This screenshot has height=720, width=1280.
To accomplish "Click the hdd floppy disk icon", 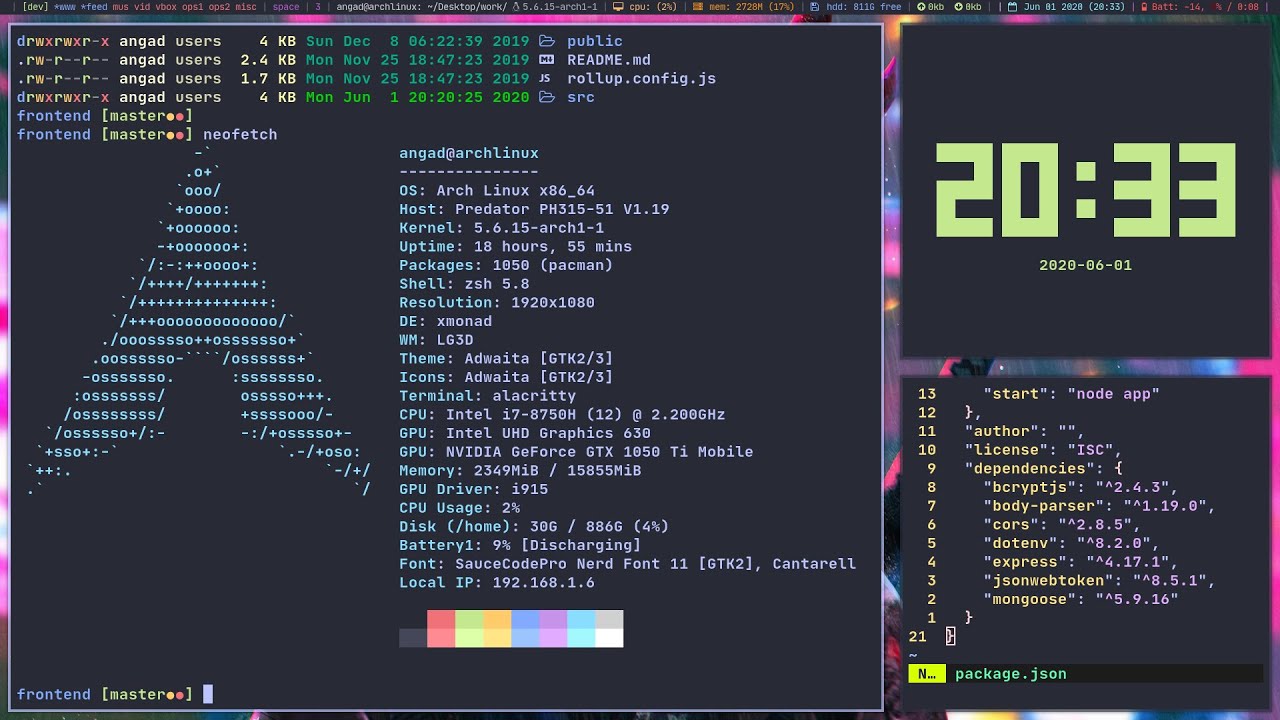I will tap(814, 6).
